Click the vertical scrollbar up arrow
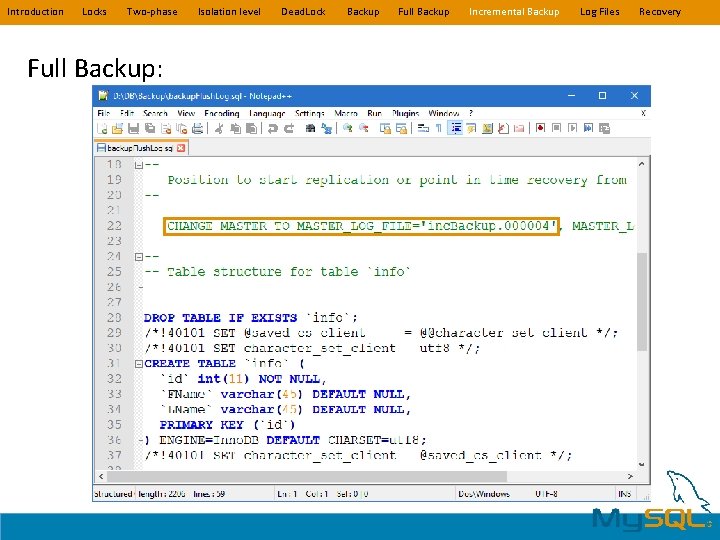720x540 pixels. [x=641, y=163]
